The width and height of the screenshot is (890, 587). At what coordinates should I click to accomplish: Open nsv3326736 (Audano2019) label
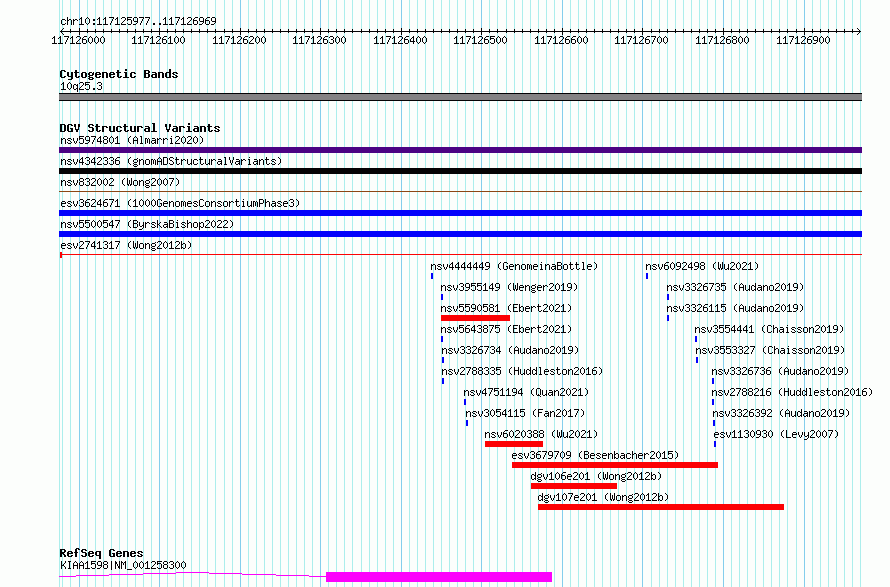pos(780,371)
